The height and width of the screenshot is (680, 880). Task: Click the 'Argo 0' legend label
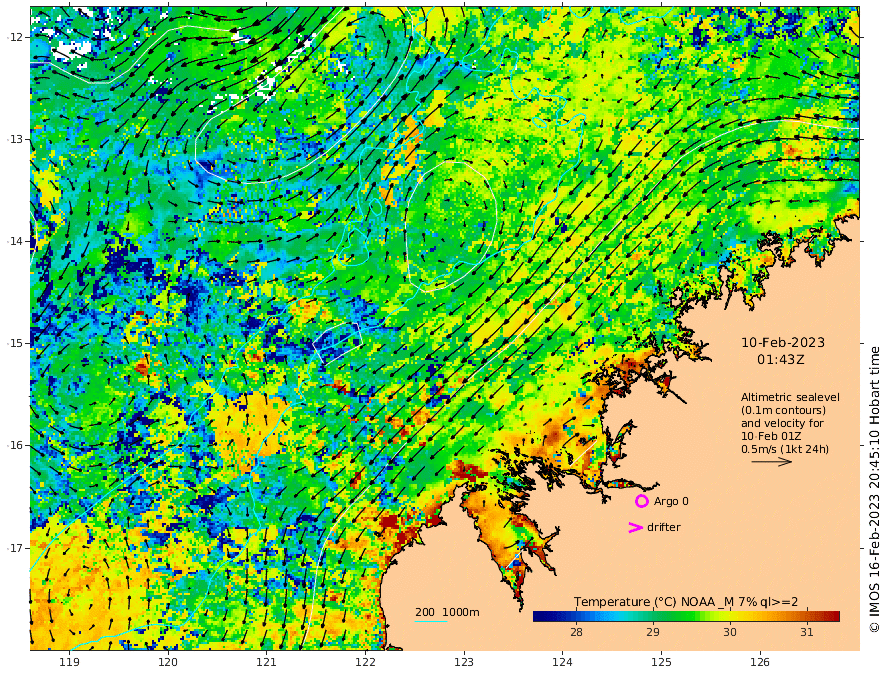(671, 501)
